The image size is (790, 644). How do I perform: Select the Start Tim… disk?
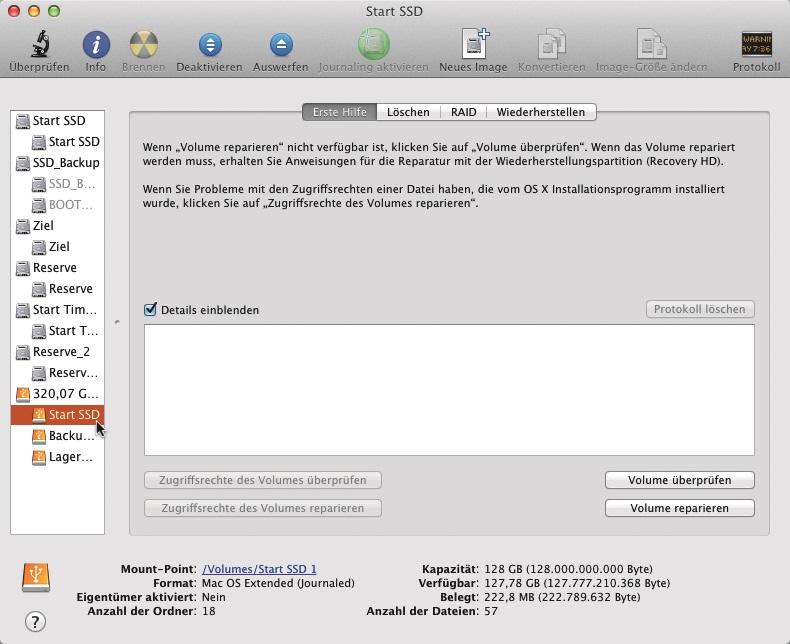click(x=57, y=310)
